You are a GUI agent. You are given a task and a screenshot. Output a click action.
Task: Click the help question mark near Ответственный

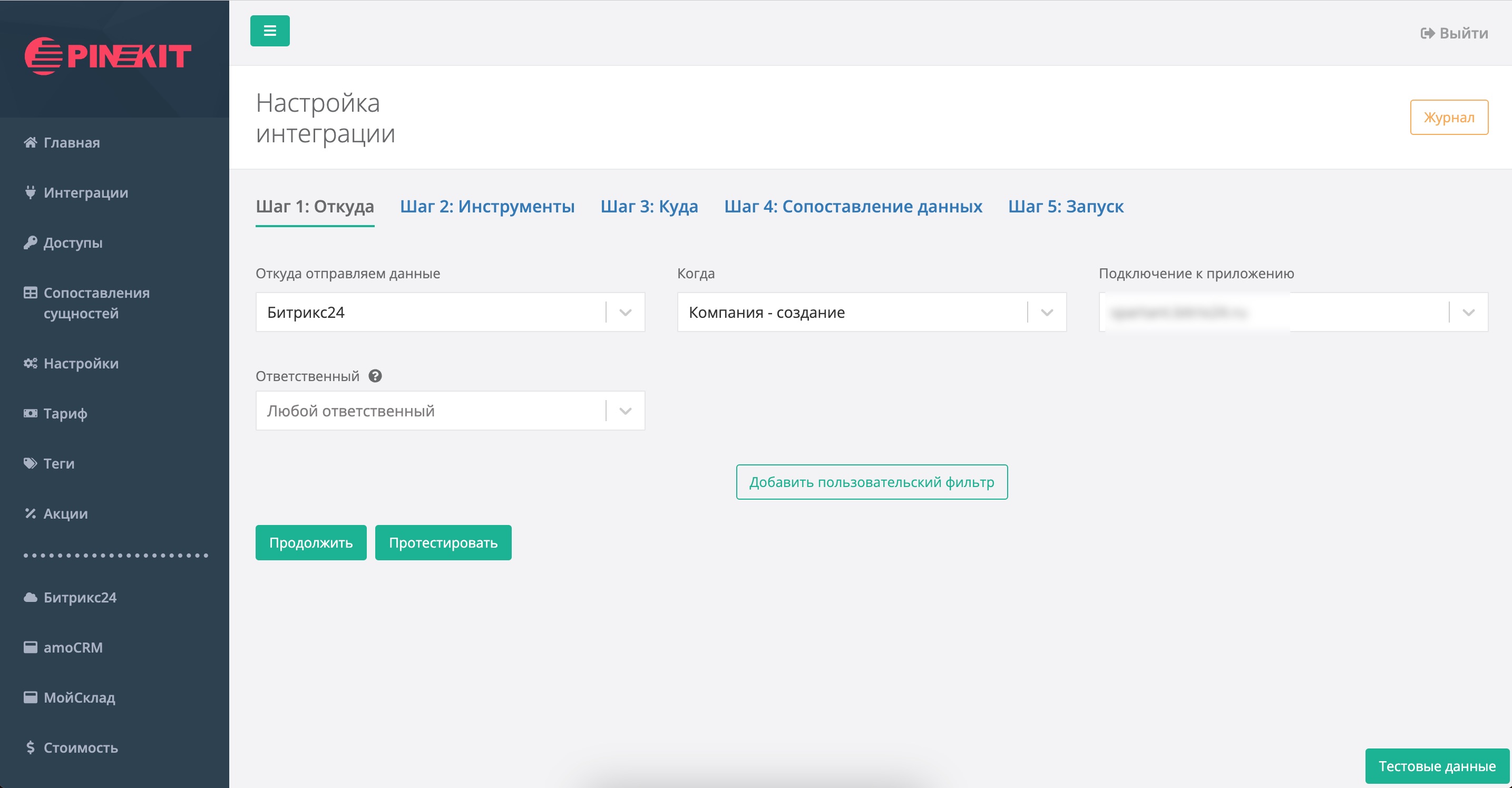pos(375,376)
